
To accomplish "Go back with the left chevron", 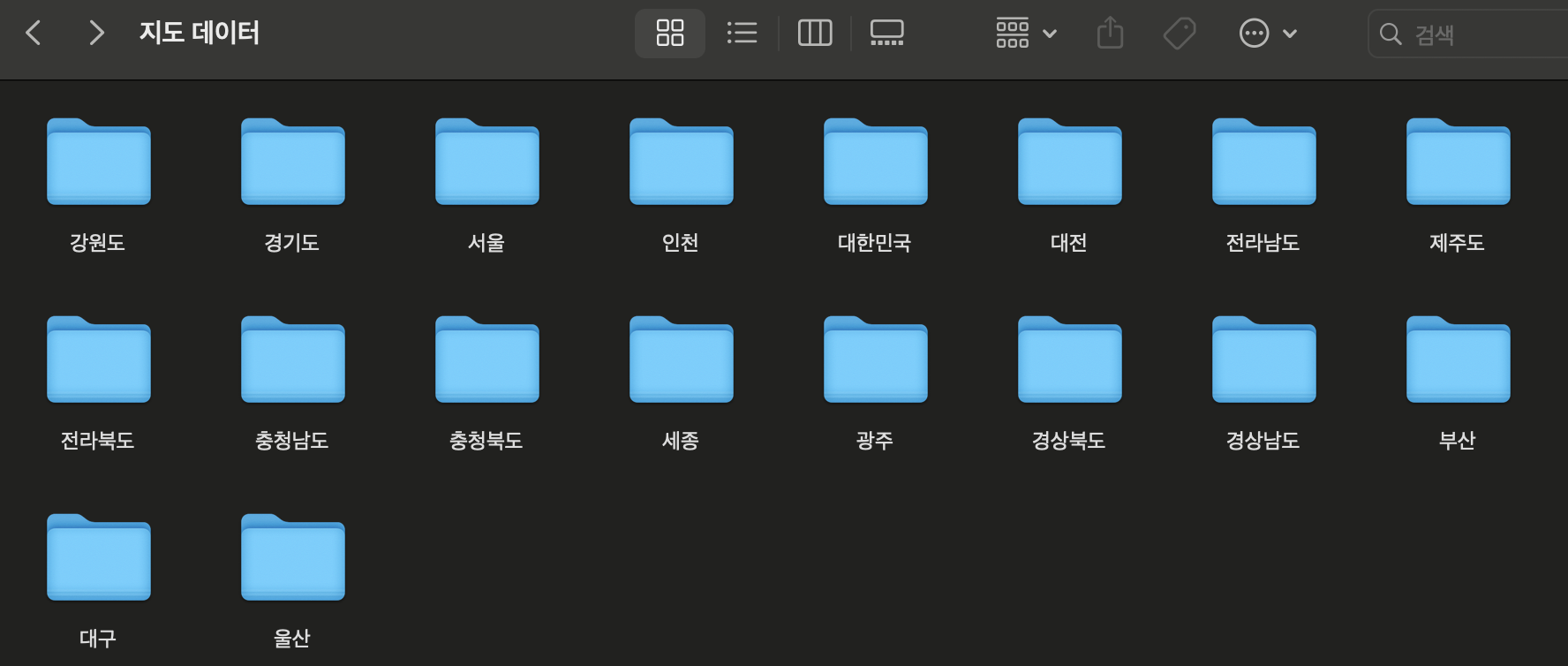I will click(x=34, y=34).
